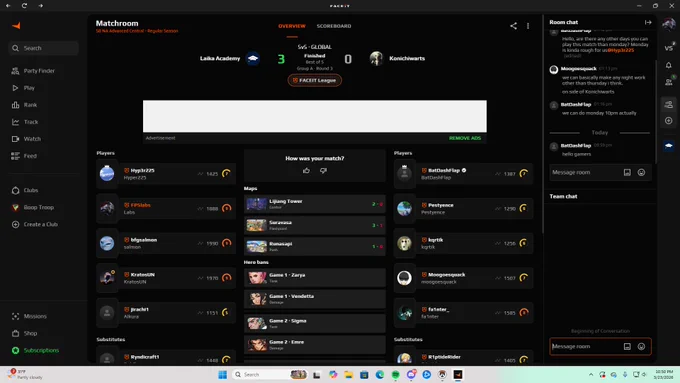Open the Laika Academy team icon in right rail
Viewport: 680px width, 383px height.
(x=668, y=146)
